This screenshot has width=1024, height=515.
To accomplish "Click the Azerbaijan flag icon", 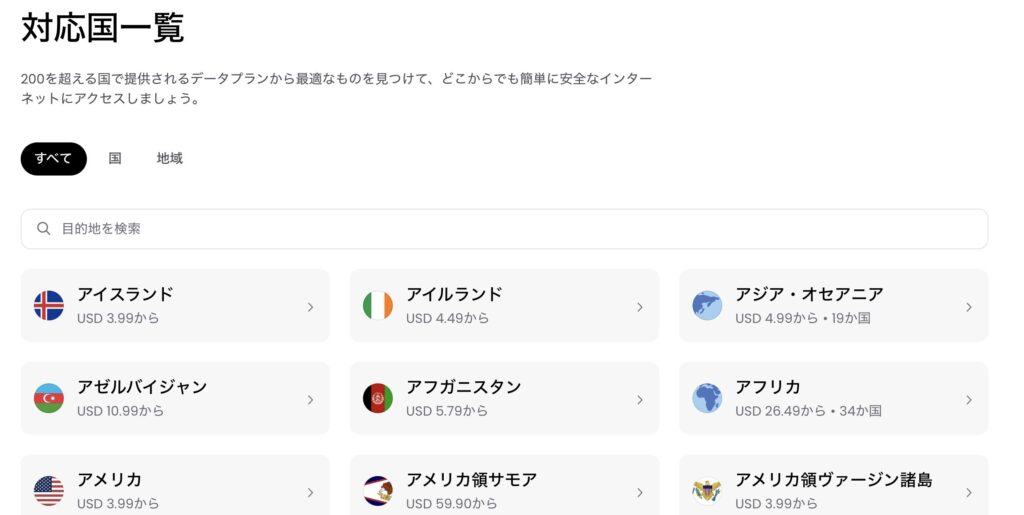I will click(x=49, y=398).
